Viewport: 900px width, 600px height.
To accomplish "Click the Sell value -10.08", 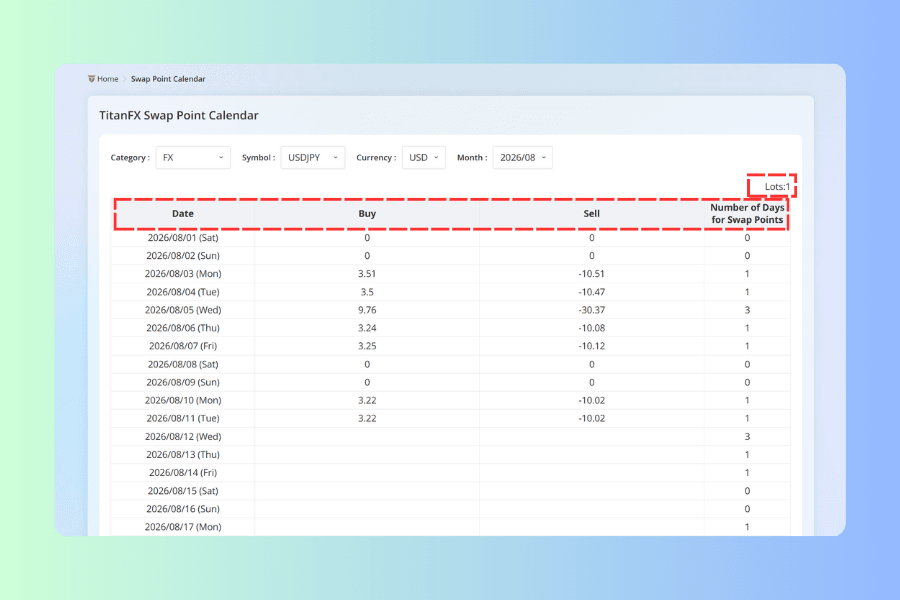I will tap(591, 328).
